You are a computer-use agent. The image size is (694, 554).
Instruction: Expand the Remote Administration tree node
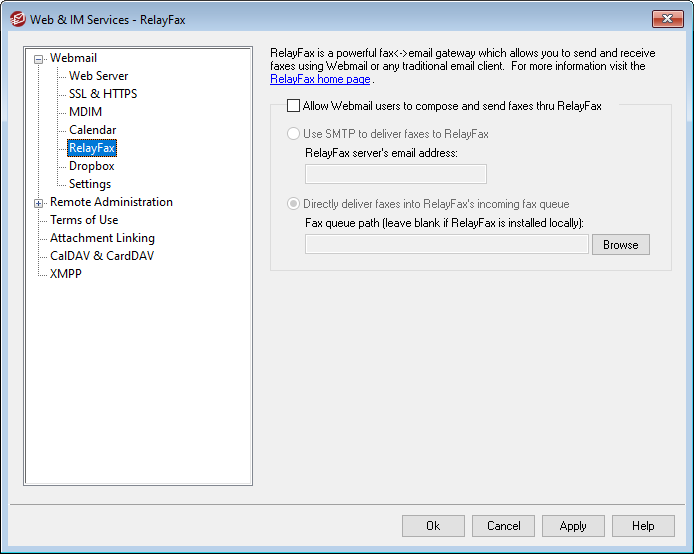[x=39, y=202]
